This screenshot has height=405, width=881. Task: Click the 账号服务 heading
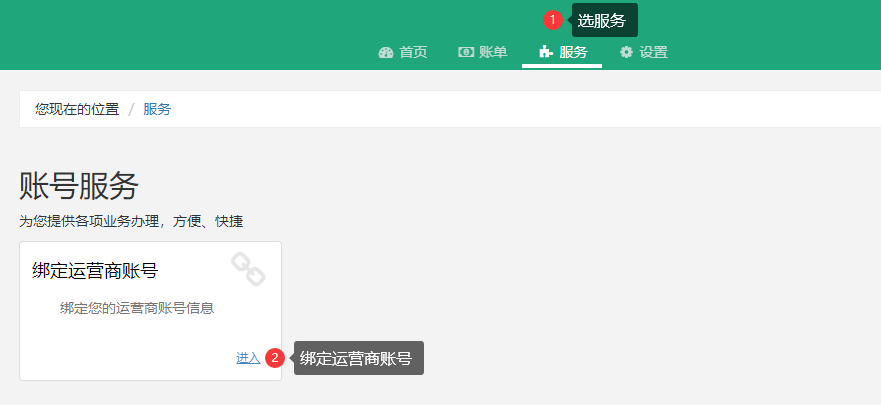point(79,186)
